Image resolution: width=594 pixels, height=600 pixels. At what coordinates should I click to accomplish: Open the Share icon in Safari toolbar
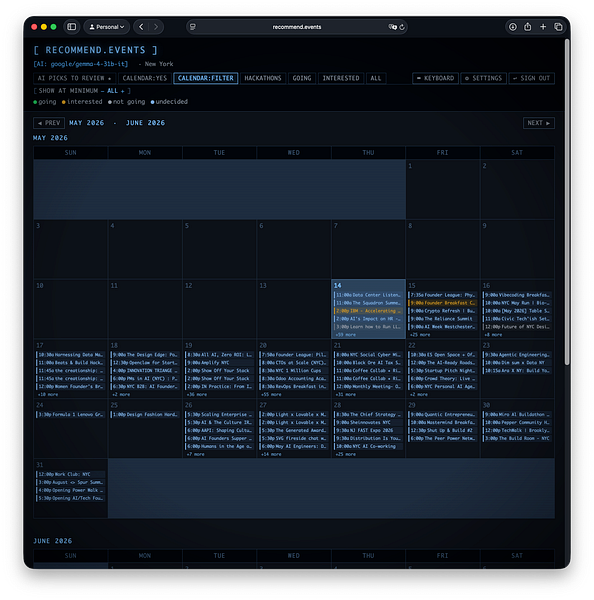(528, 27)
